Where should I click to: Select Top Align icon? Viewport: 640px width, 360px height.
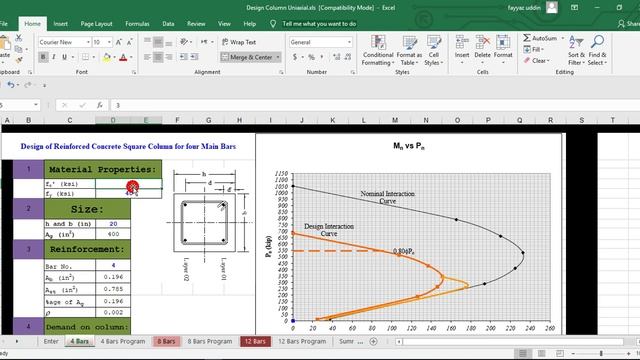click(147, 41)
